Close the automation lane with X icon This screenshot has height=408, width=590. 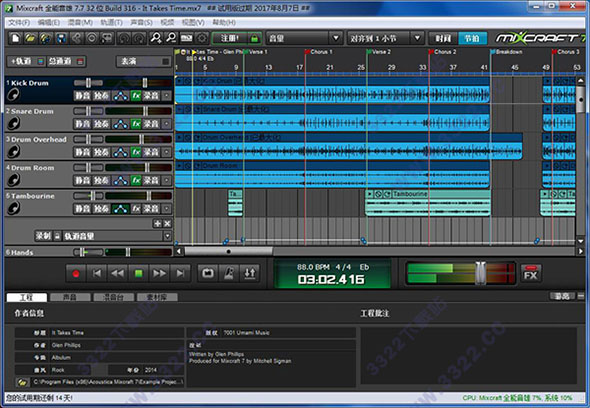[167, 224]
